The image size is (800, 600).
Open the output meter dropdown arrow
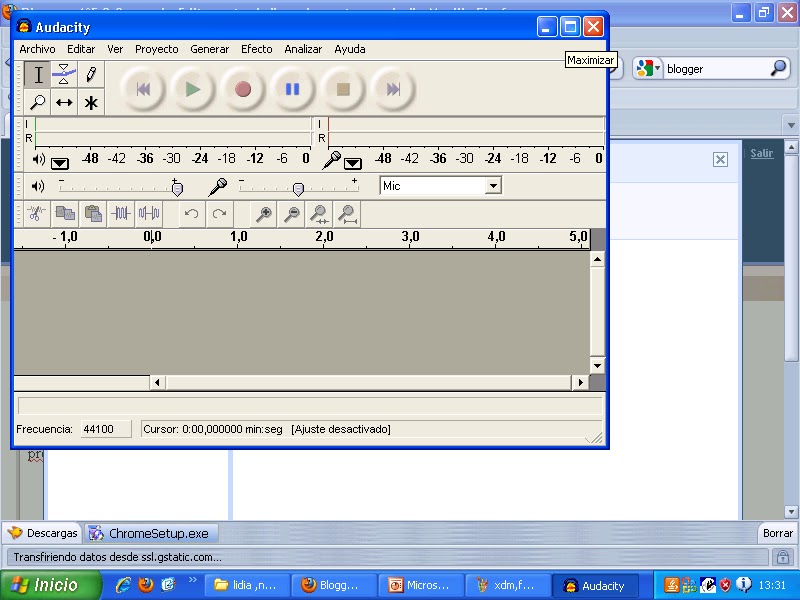tap(60, 163)
